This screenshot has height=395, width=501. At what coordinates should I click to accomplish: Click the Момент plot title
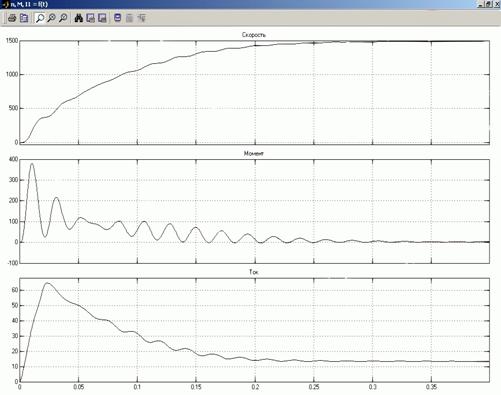pos(254,154)
